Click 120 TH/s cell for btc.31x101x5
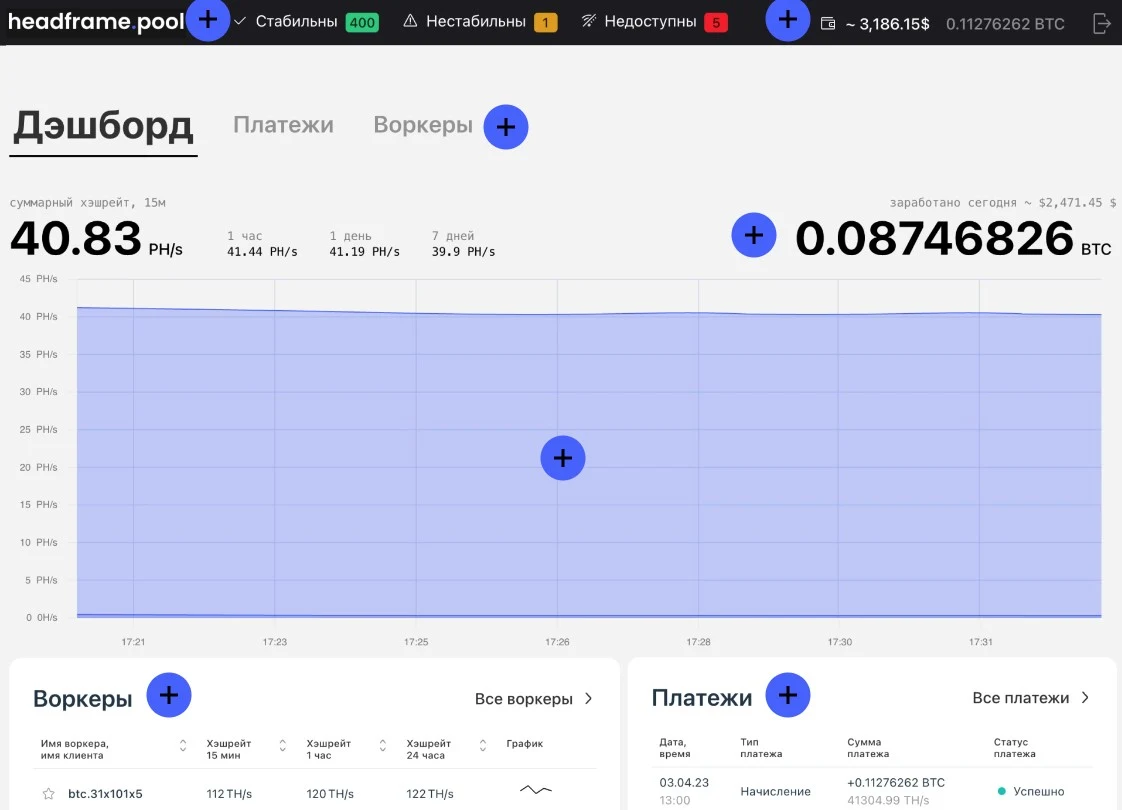Screen dimensions: 1122x810 330,794
